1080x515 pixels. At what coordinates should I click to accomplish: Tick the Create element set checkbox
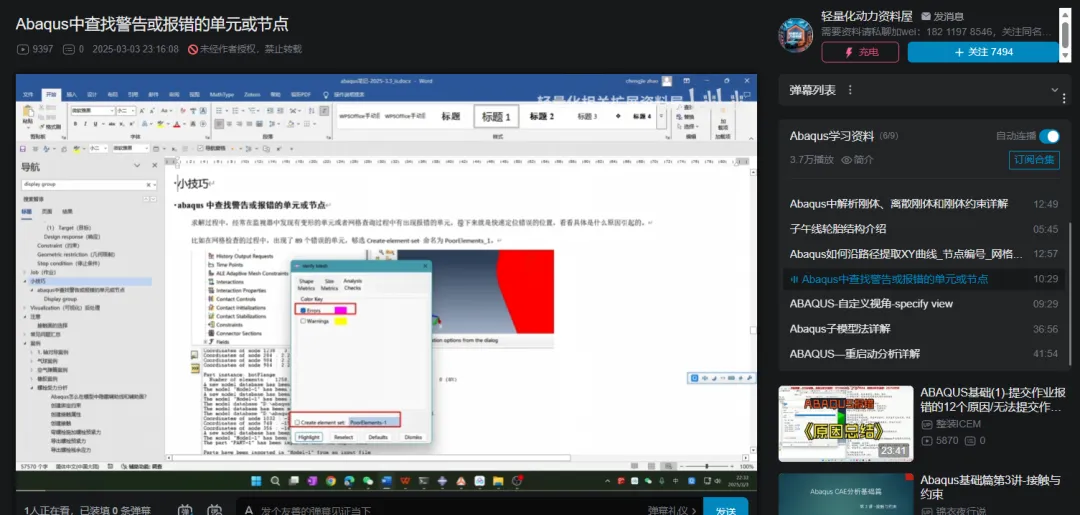tap(298, 422)
